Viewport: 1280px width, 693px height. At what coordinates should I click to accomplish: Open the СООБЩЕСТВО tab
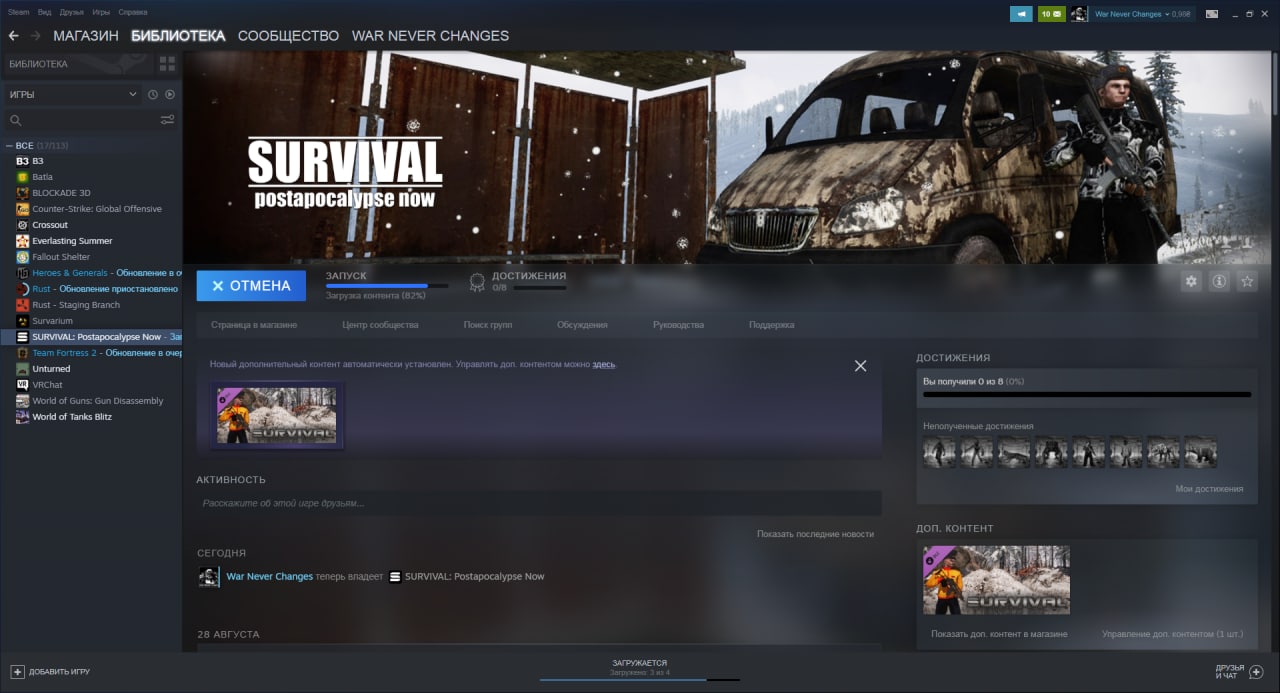(289, 36)
